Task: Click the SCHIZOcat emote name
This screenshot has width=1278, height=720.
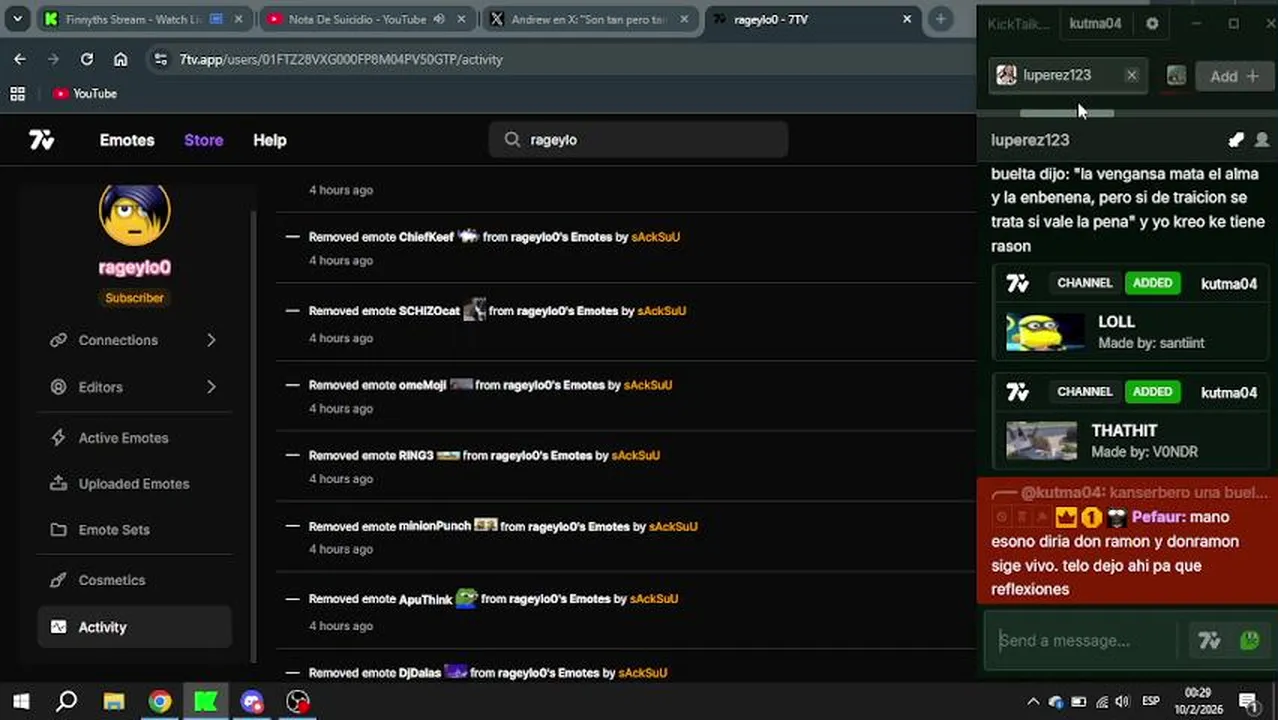Action: tap(429, 311)
